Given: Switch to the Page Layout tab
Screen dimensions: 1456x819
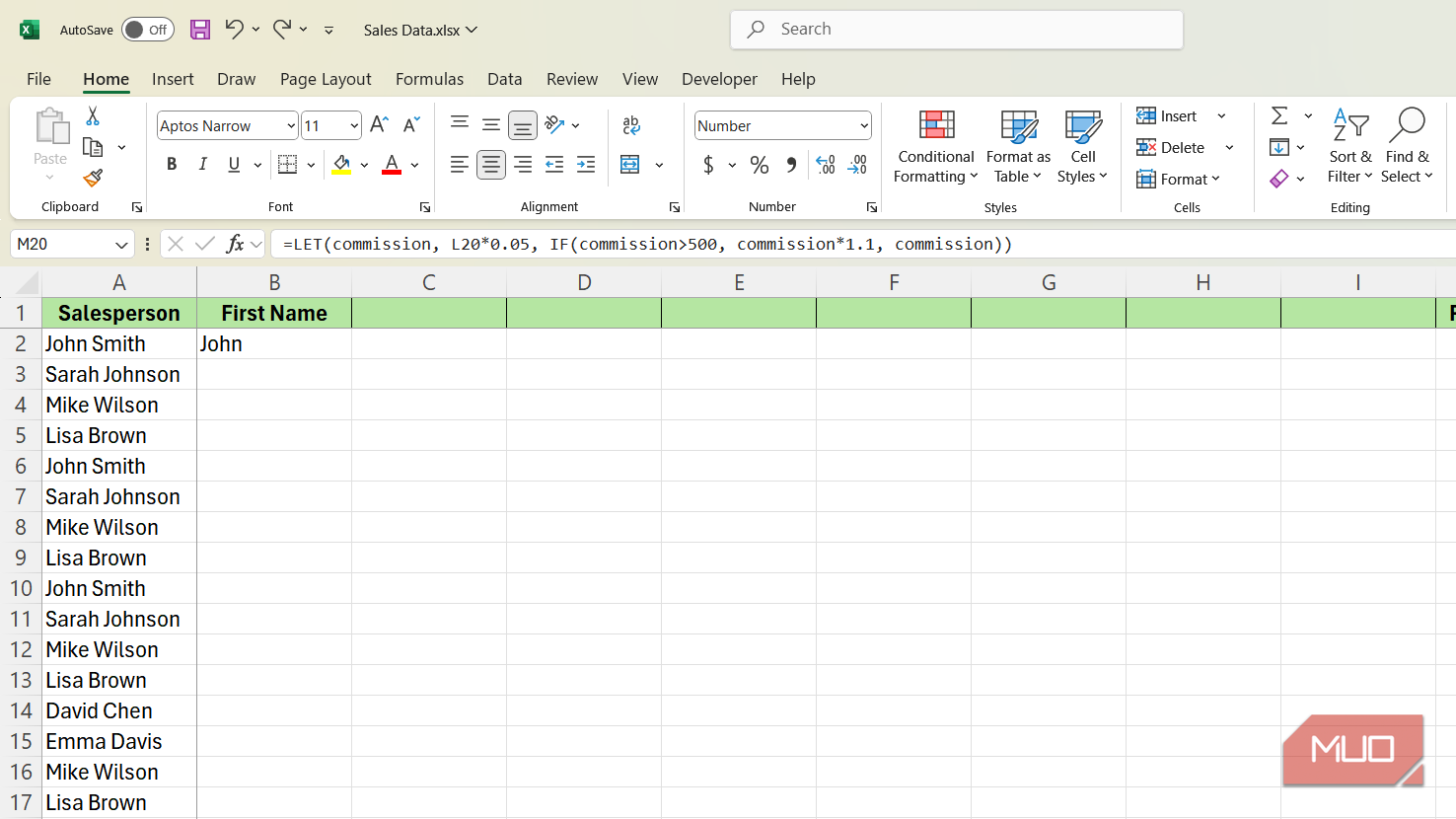Looking at the screenshot, I should [x=326, y=79].
